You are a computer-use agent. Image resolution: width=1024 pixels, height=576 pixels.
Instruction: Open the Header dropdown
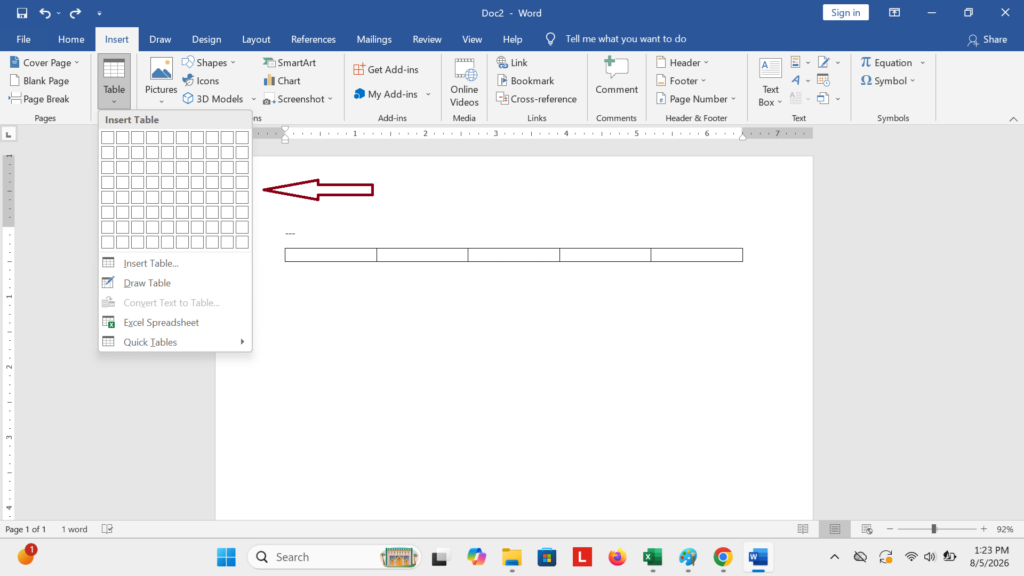[682, 63]
